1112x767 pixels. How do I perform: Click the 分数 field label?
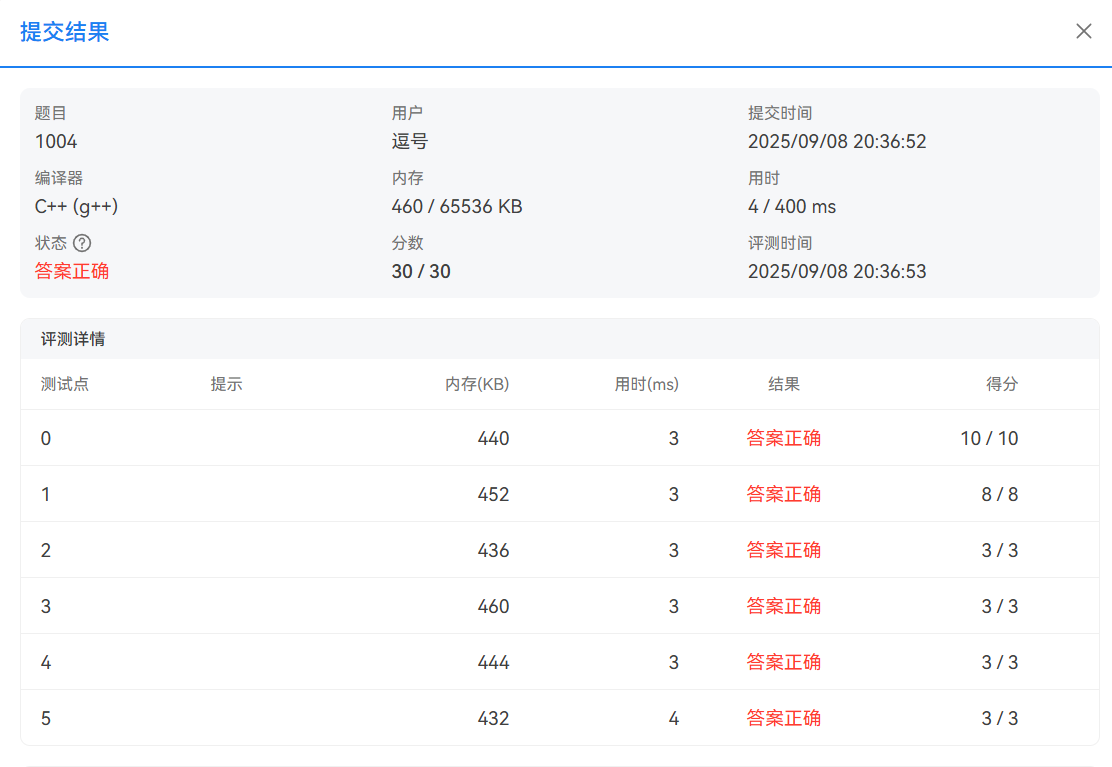click(407, 243)
